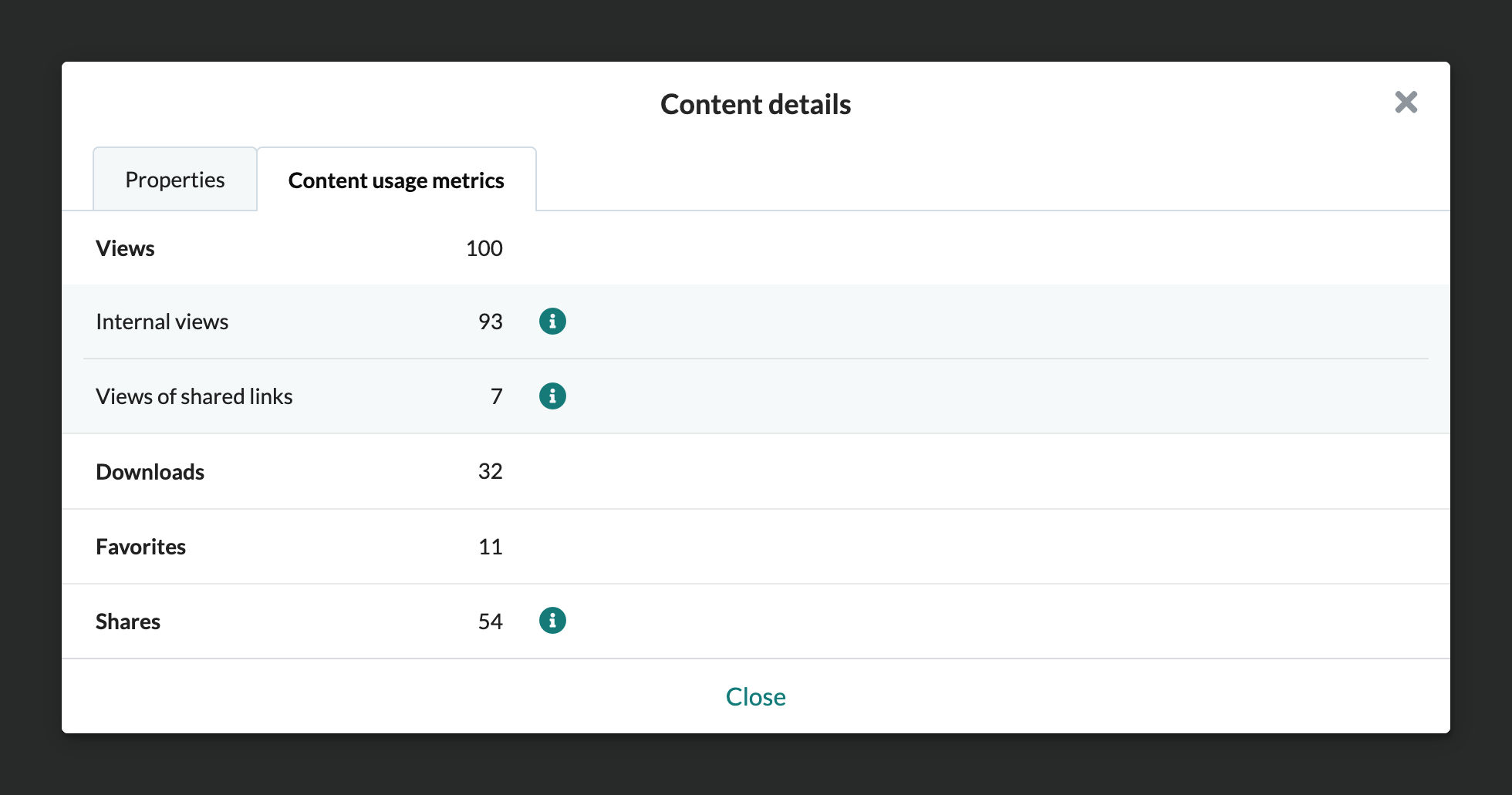Click the Shares label
1512x795 pixels.
pyautogui.click(x=128, y=622)
